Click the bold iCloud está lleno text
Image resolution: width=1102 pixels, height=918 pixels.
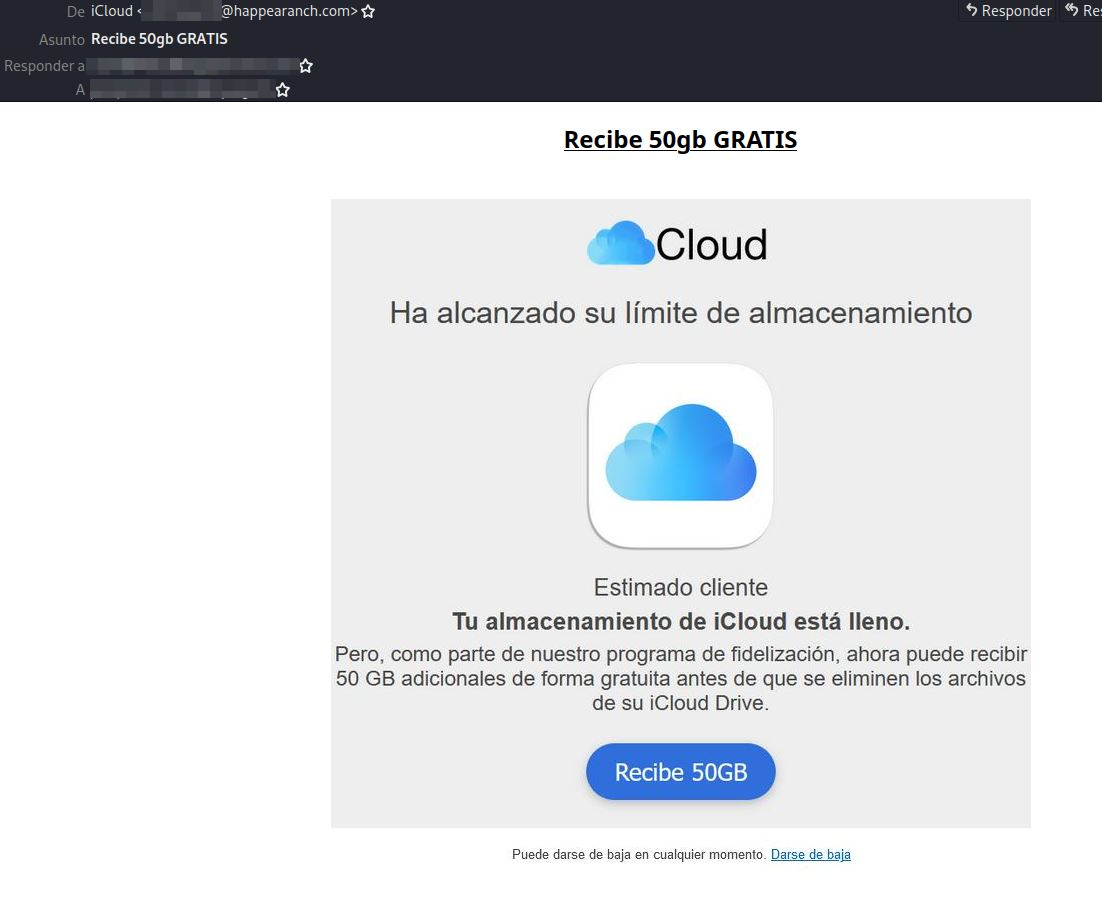[680, 622]
